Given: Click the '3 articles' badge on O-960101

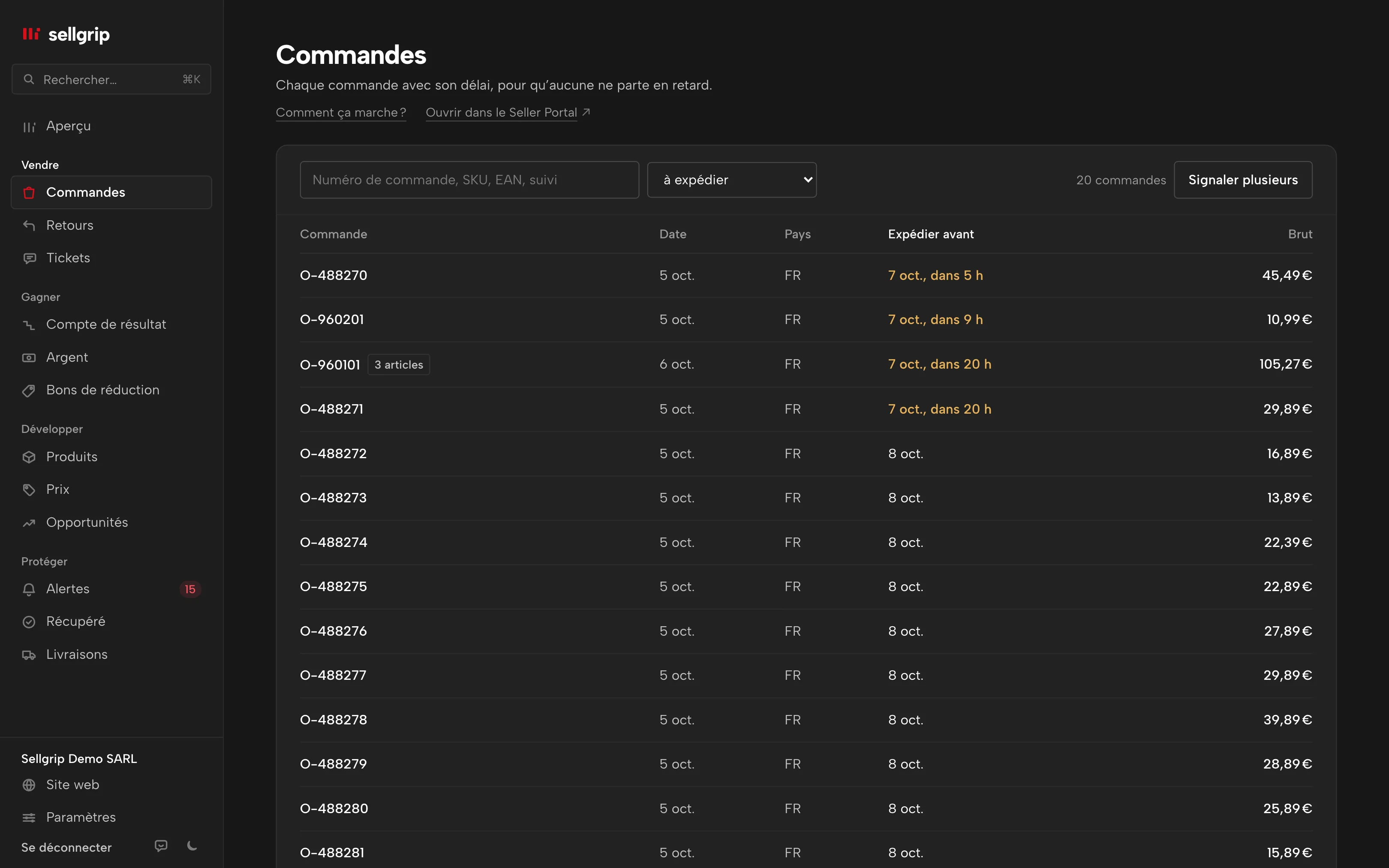Looking at the screenshot, I should 398,364.
